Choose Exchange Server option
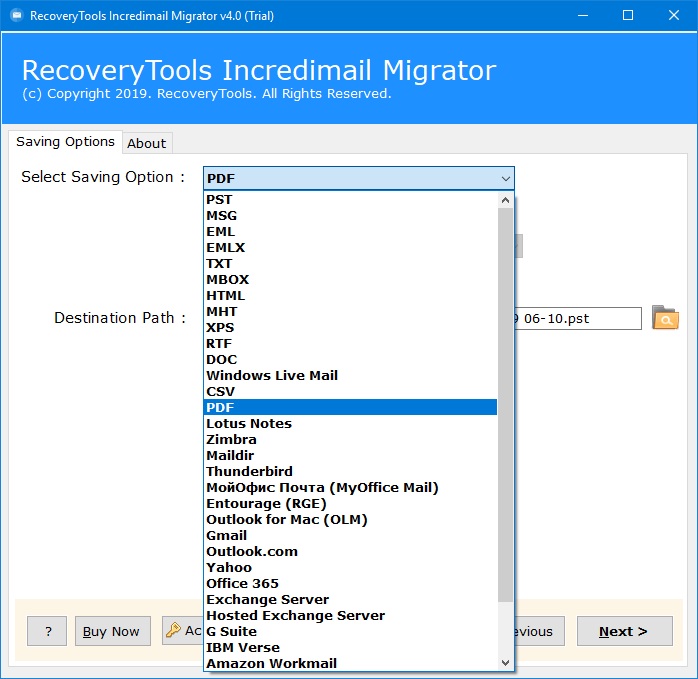The height and width of the screenshot is (679, 698). click(x=350, y=600)
